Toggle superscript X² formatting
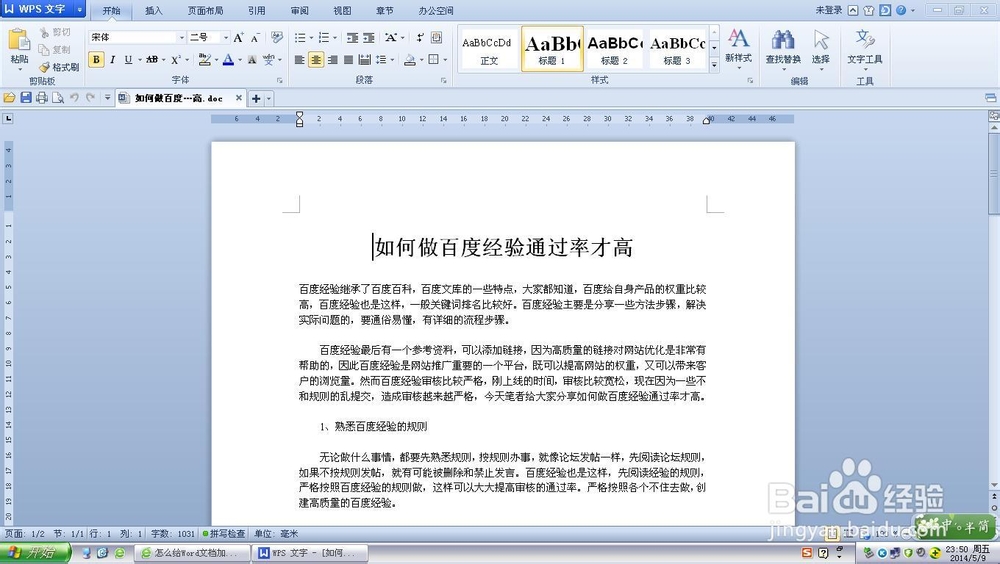The width and height of the screenshot is (1000, 564). (x=175, y=60)
